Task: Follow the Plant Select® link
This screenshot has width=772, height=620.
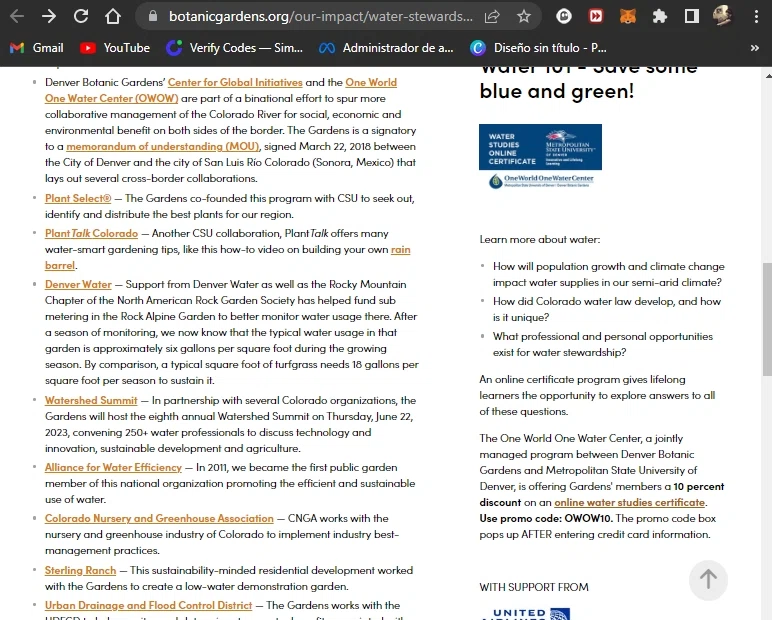Action: [78, 198]
